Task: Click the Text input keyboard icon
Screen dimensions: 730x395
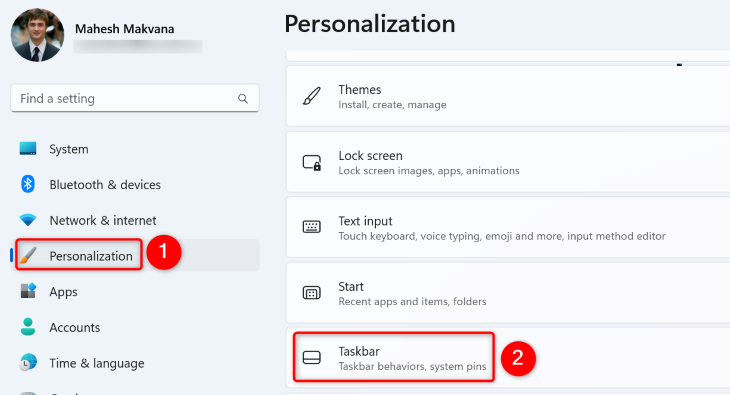Action: [311, 227]
